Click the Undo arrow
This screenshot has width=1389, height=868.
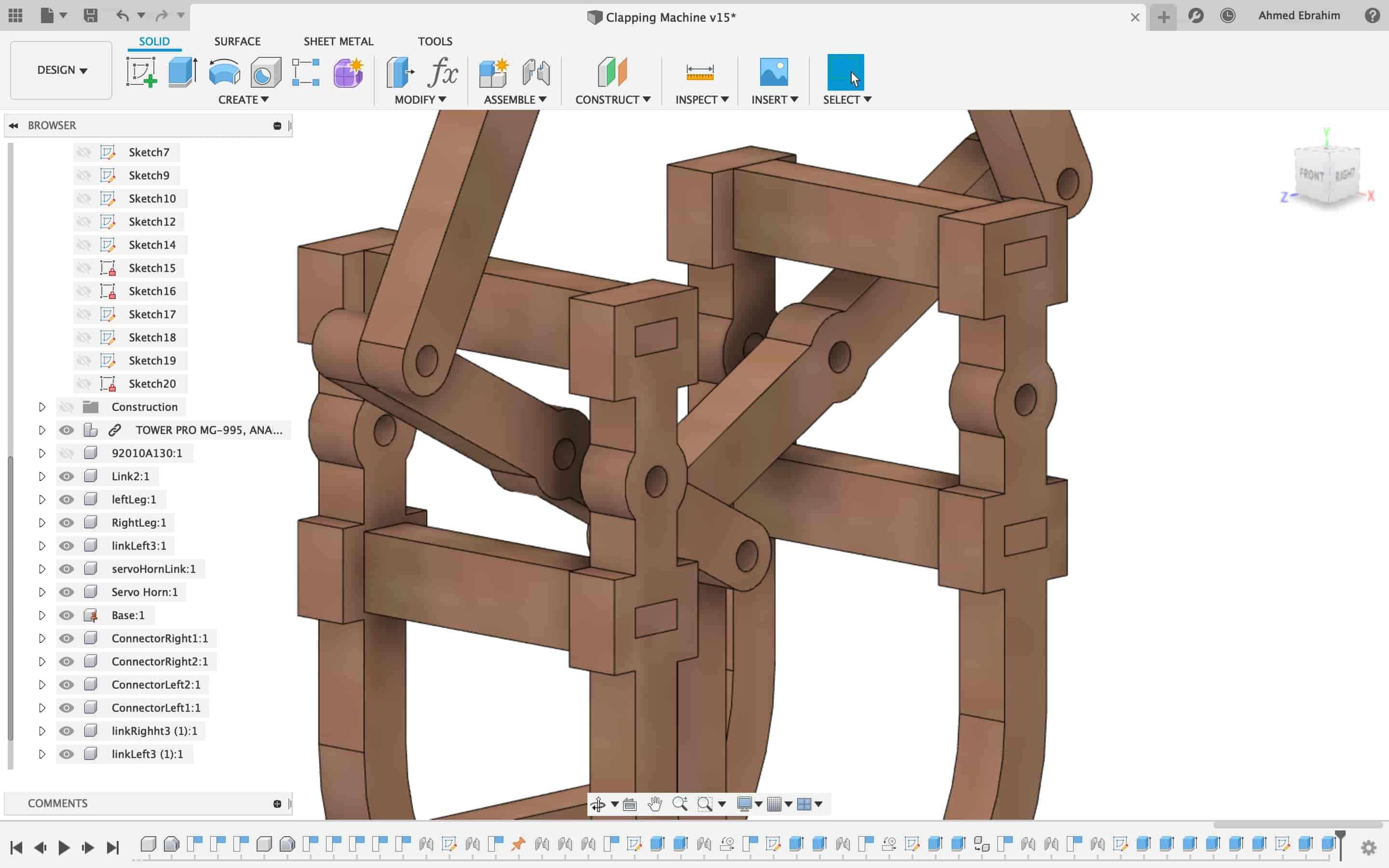(x=122, y=15)
